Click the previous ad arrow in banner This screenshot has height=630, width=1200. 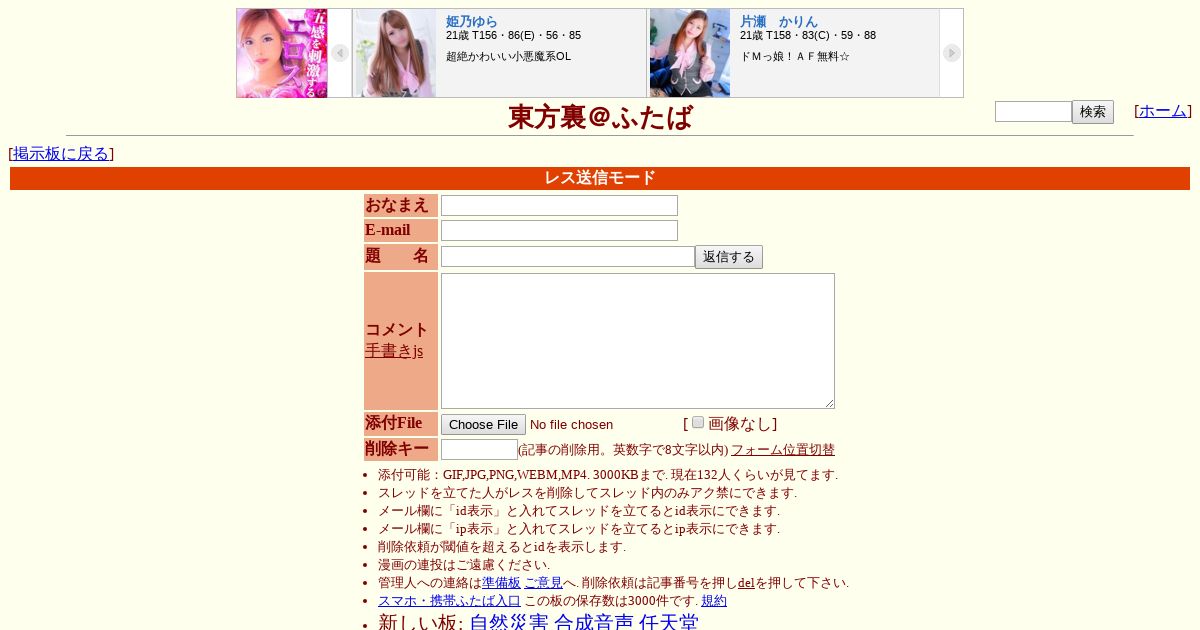click(x=340, y=53)
